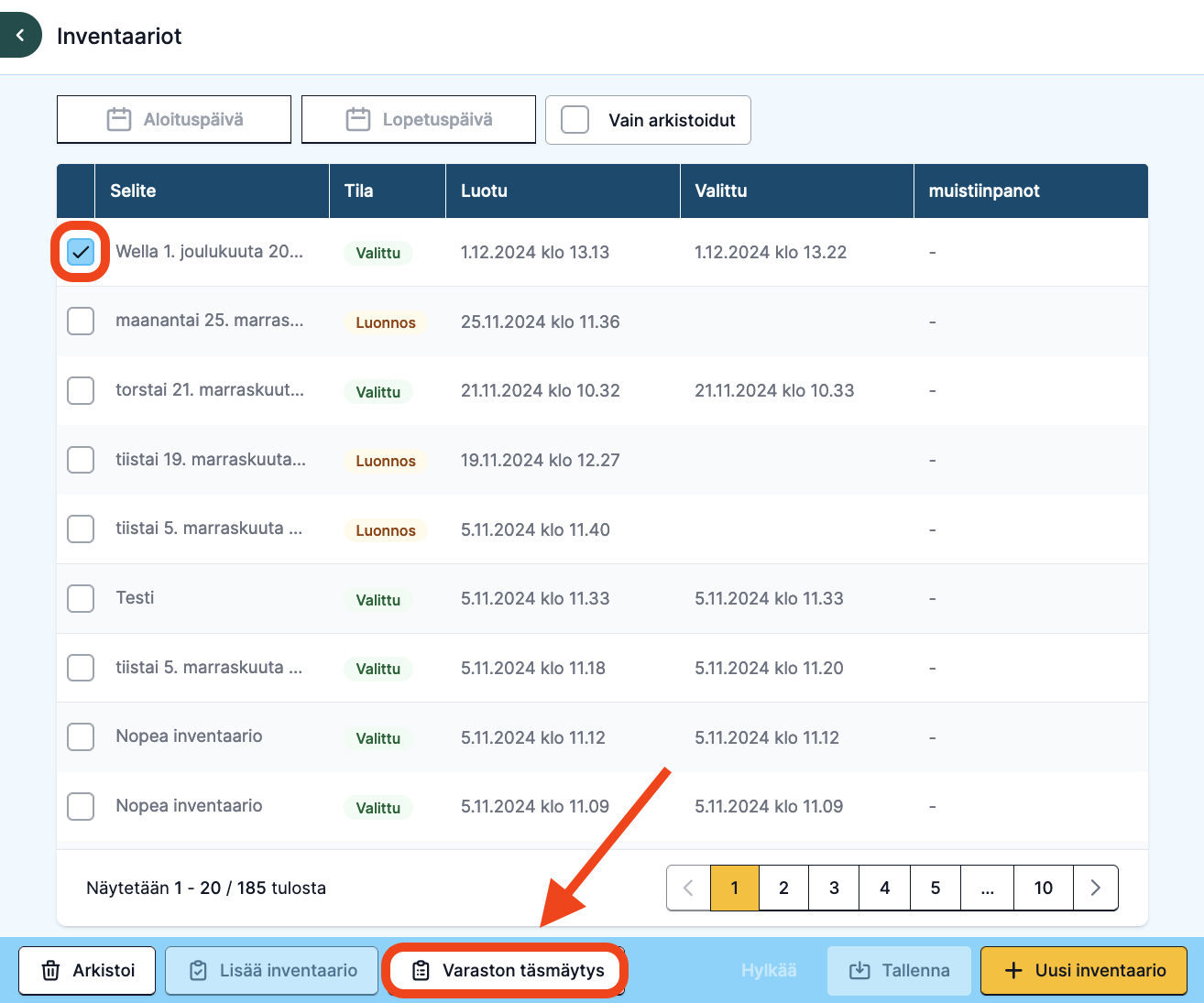Screen dimensions: 1204x1003
Task: Click the pagination ellipsis button
Action: [988, 888]
